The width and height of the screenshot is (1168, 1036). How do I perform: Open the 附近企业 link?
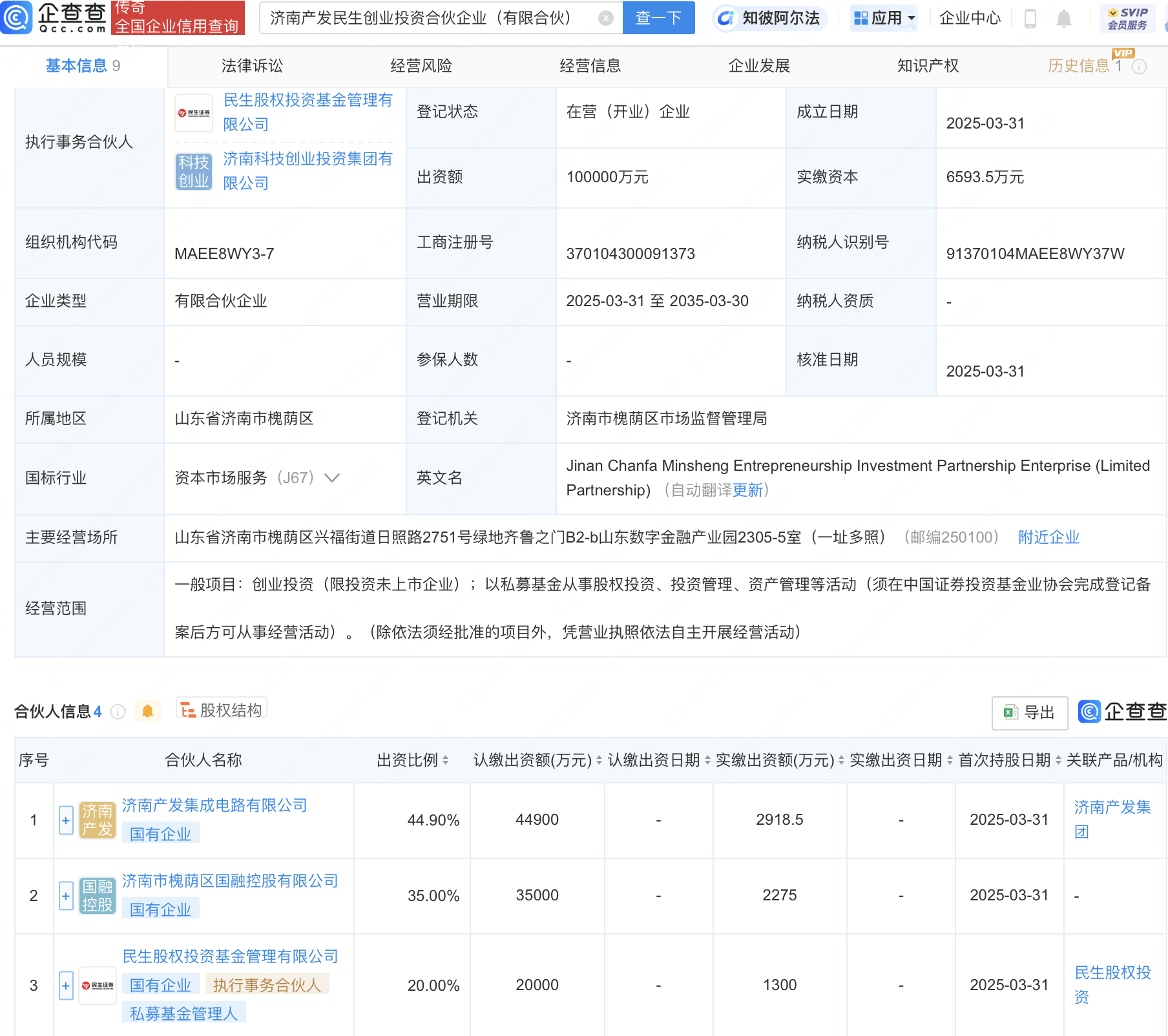(x=1048, y=537)
